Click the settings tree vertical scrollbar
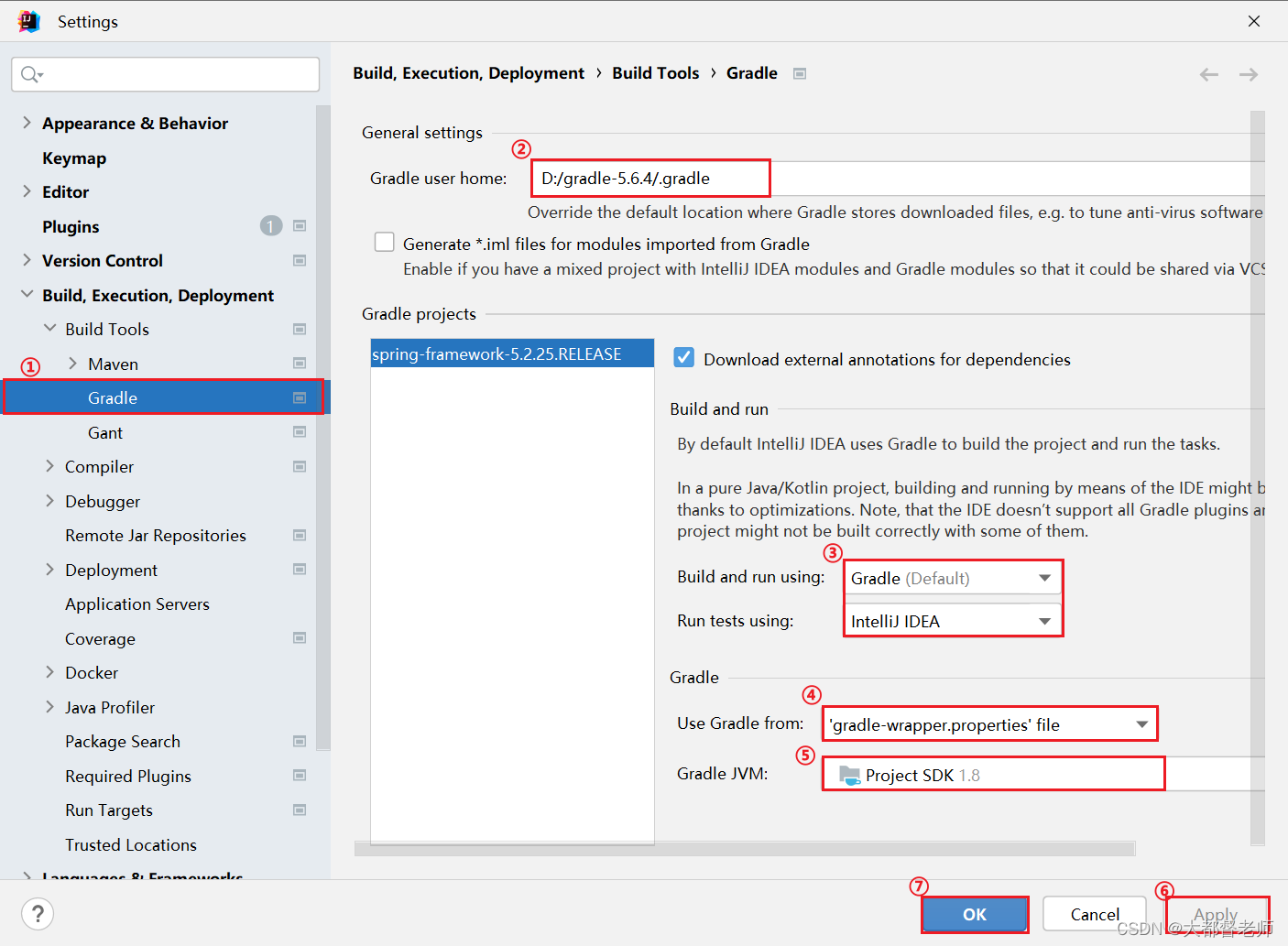The width and height of the screenshot is (1288, 946). coord(322,428)
